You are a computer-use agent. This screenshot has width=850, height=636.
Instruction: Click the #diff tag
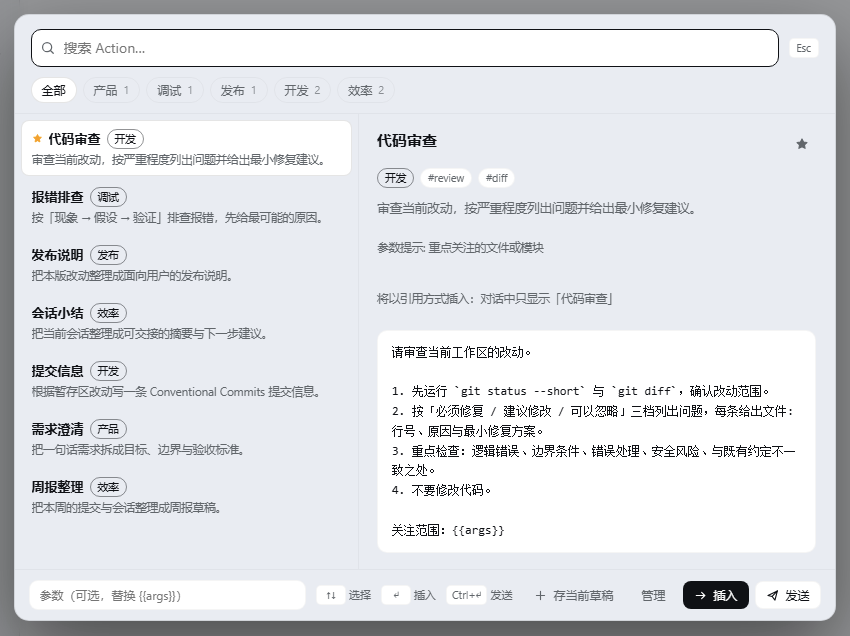(x=497, y=178)
